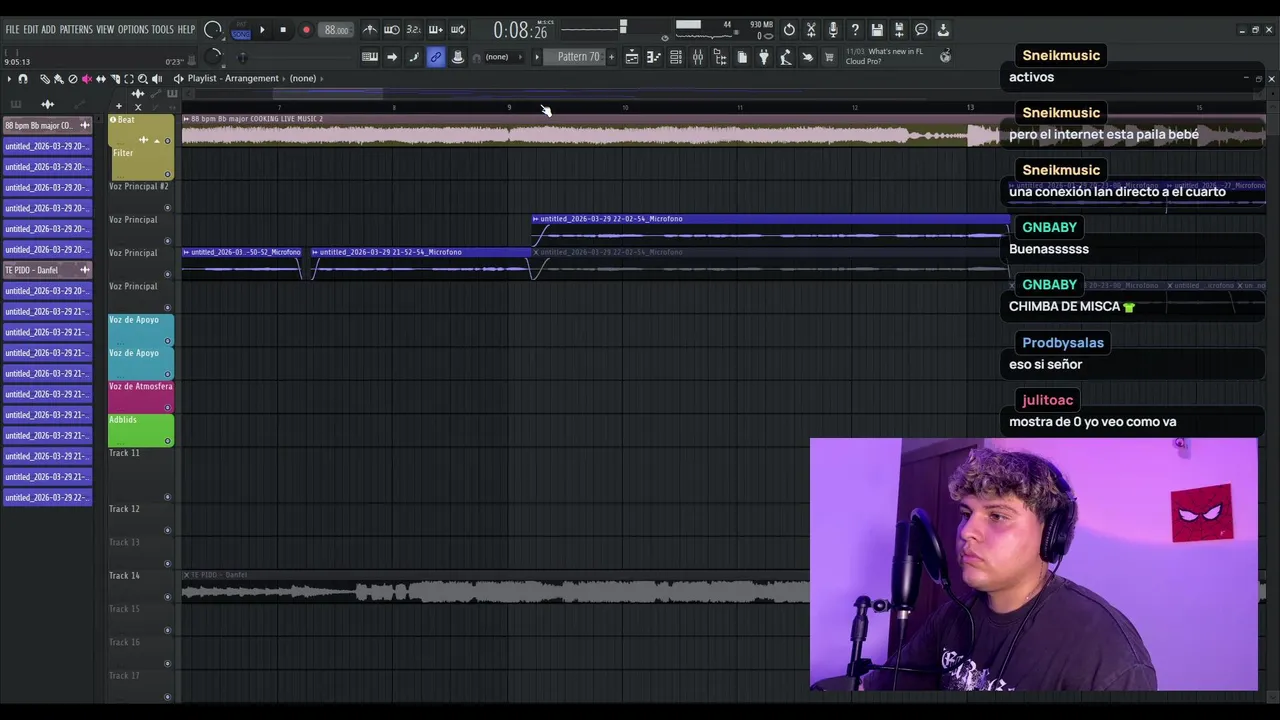Click the tempo field showing 88.000
Viewport: 1280px width, 720px height.
(x=336, y=30)
